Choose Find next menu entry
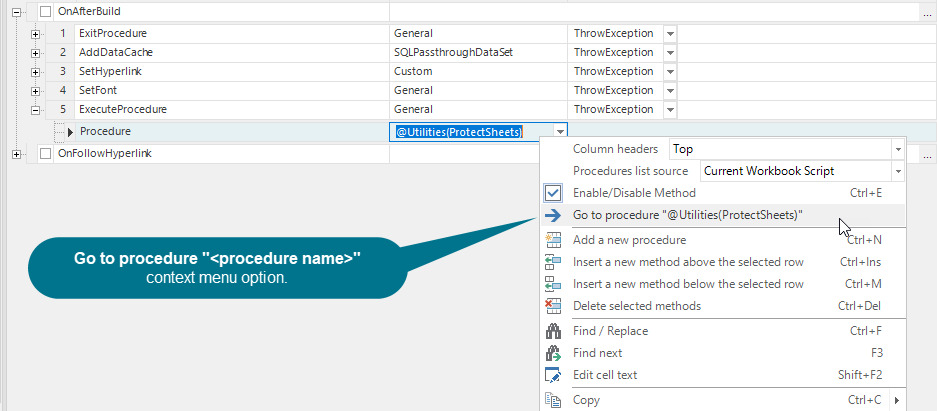 coord(723,353)
